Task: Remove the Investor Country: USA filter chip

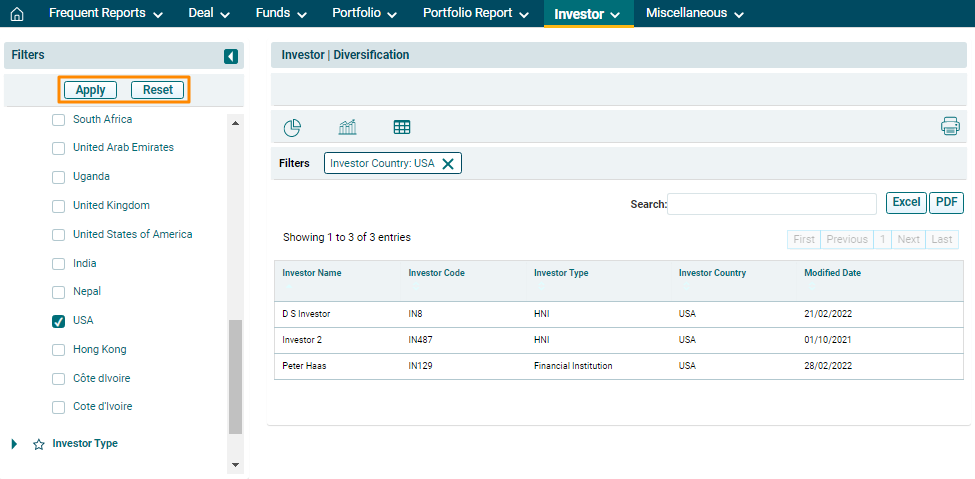Action: pos(448,164)
